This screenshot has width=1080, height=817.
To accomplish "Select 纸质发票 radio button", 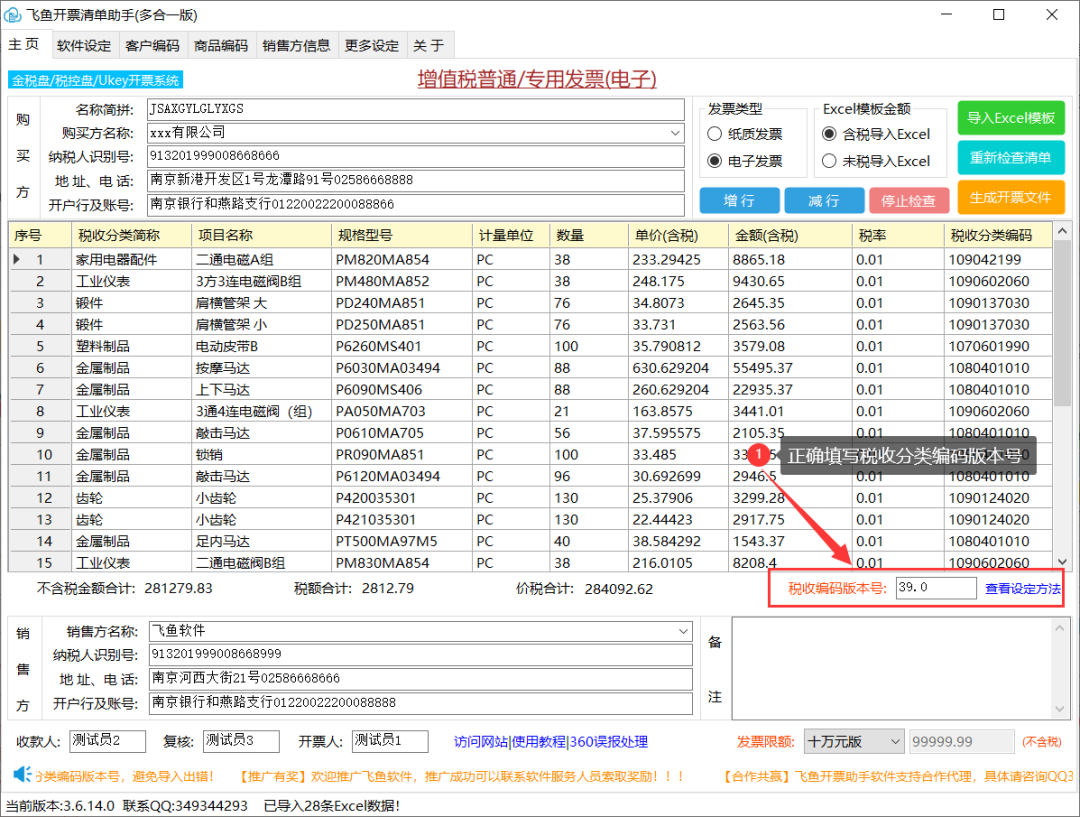I will tap(715, 134).
